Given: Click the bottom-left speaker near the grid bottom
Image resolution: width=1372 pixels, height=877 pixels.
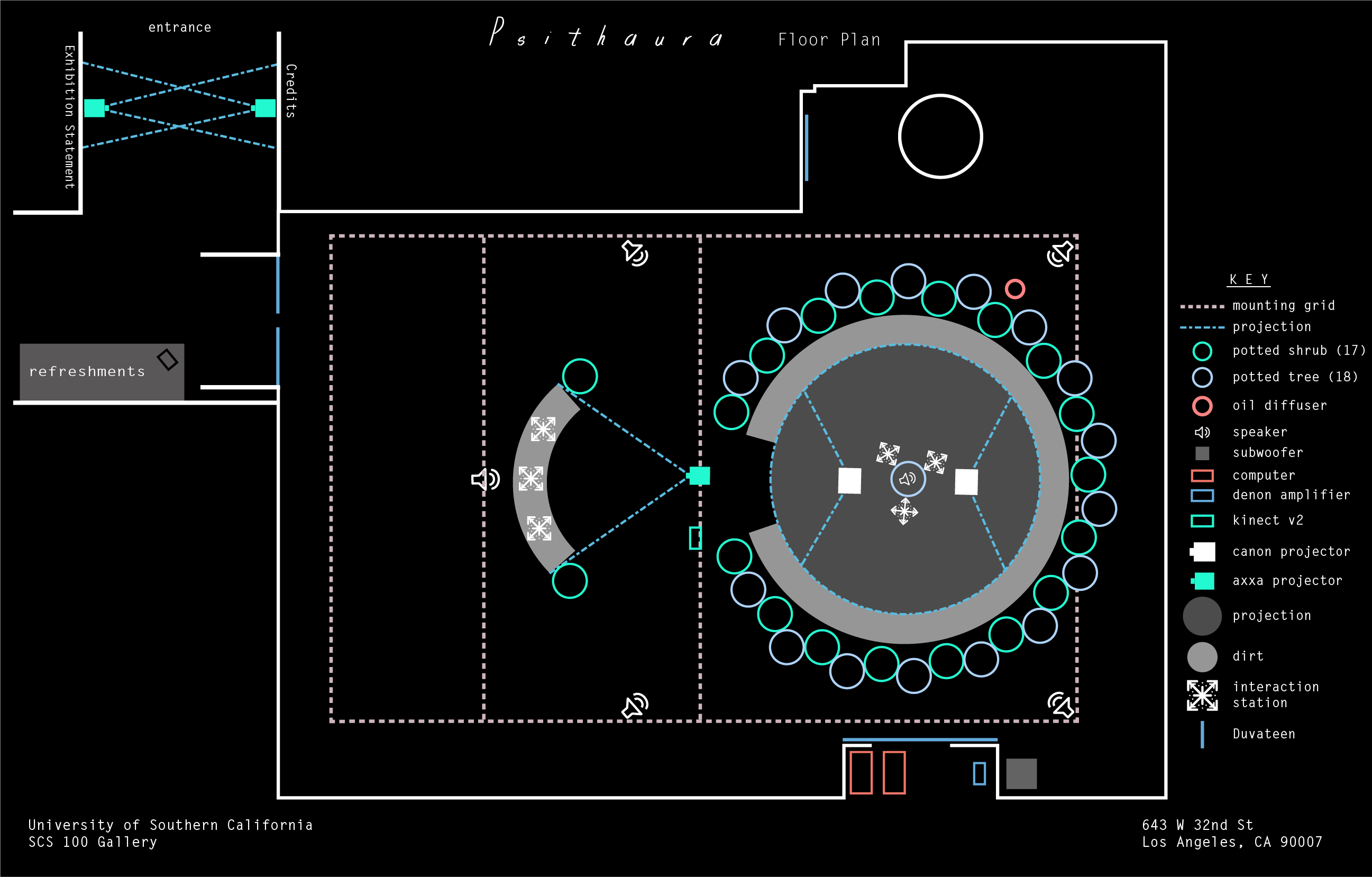Looking at the screenshot, I should click(x=635, y=706).
